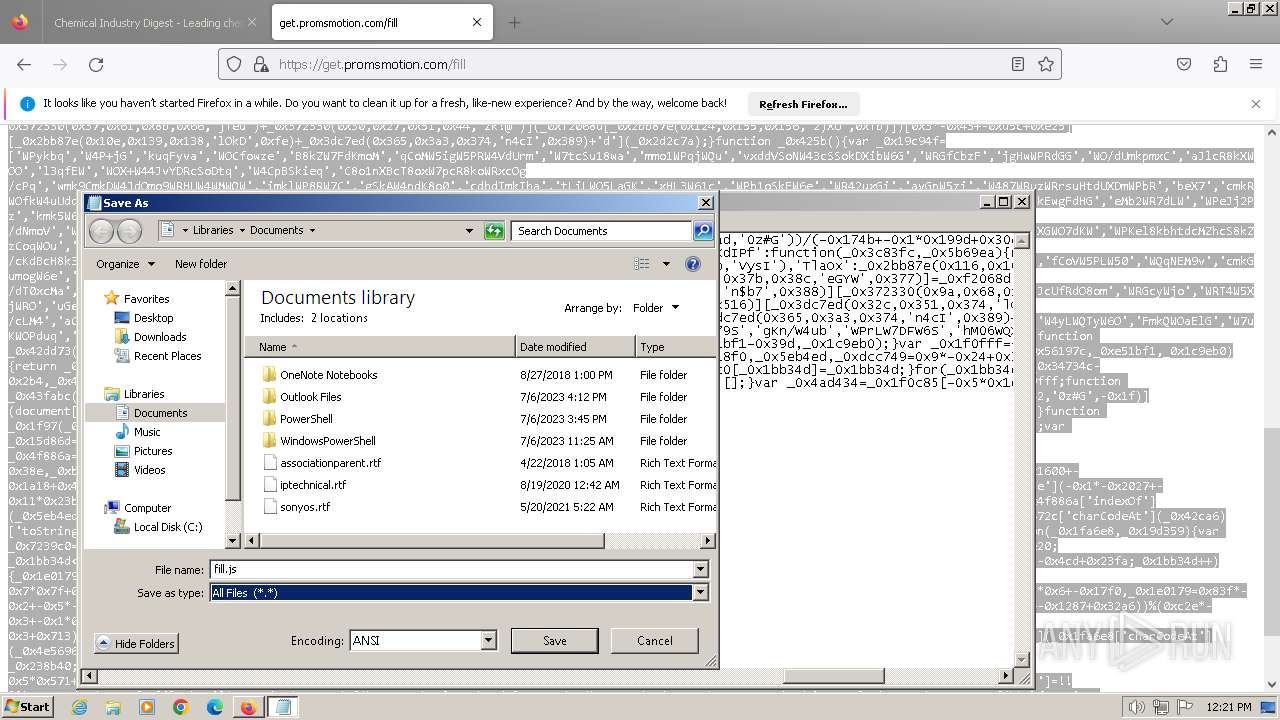Open the Firefox extensions icon
The width and height of the screenshot is (1280, 720).
(x=1220, y=64)
